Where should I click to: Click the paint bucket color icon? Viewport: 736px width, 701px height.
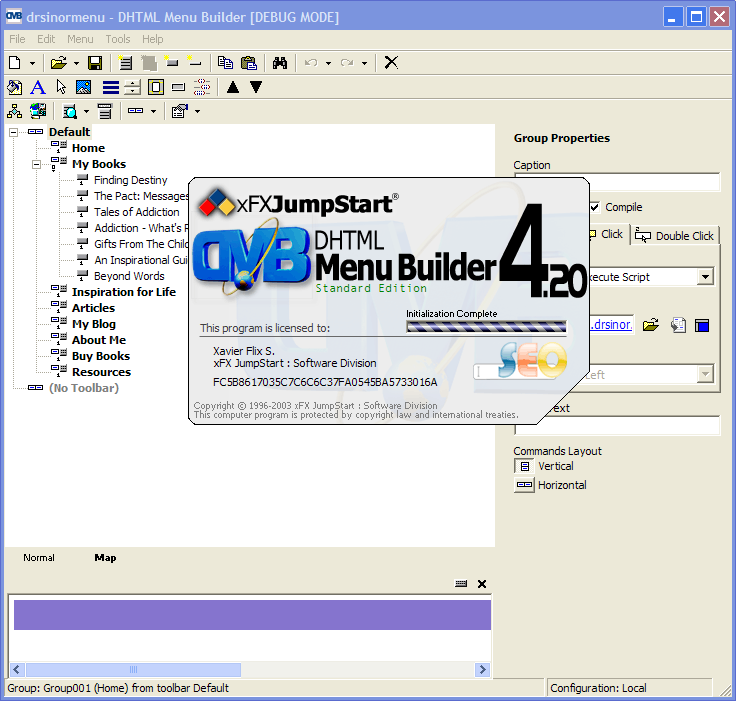click(x=14, y=87)
